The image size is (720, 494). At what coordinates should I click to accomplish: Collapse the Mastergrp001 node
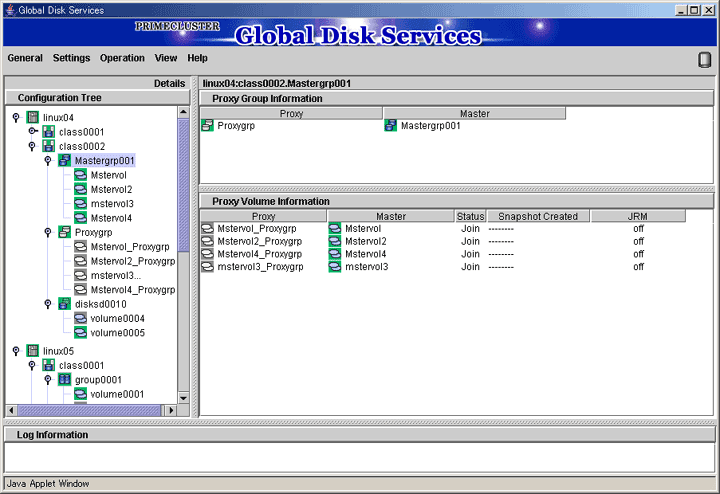[48, 160]
